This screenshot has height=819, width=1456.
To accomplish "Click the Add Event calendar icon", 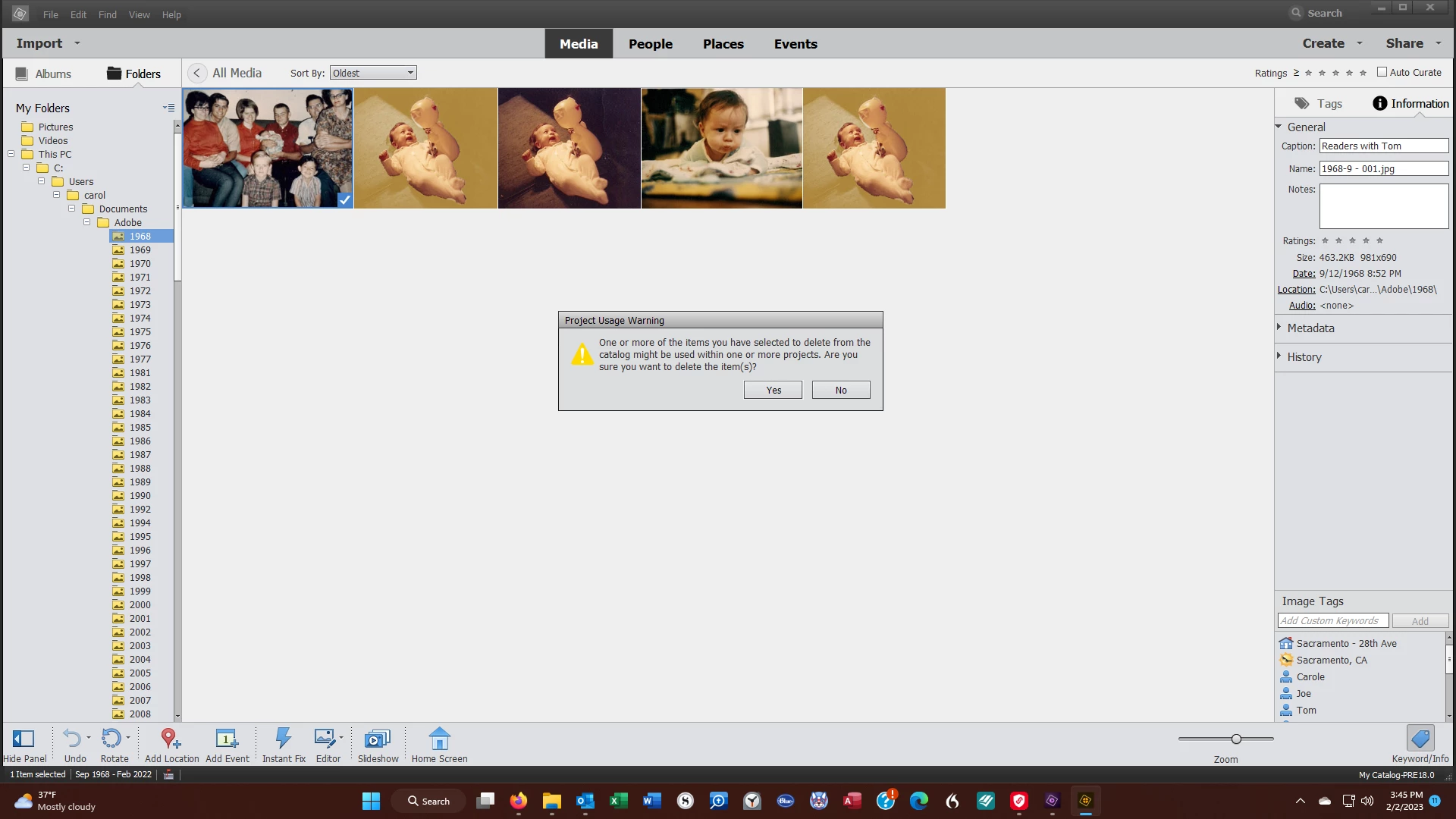I will pos(227,739).
